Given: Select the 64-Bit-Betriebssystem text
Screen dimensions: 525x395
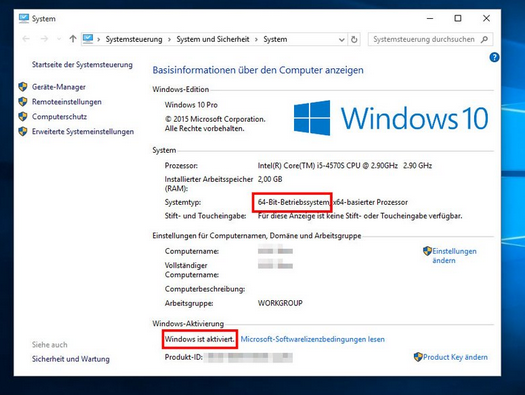Looking at the screenshot, I should tap(293, 202).
